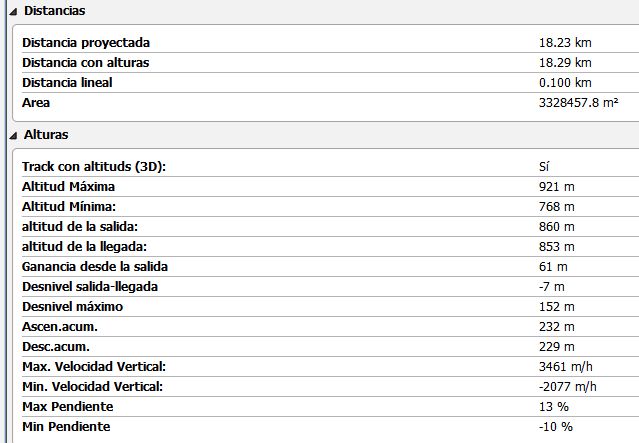Image resolution: width=639 pixels, height=443 pixels.
Task: Select Min. Velocidad Vertical label
Action: click(x=92, y=387)
